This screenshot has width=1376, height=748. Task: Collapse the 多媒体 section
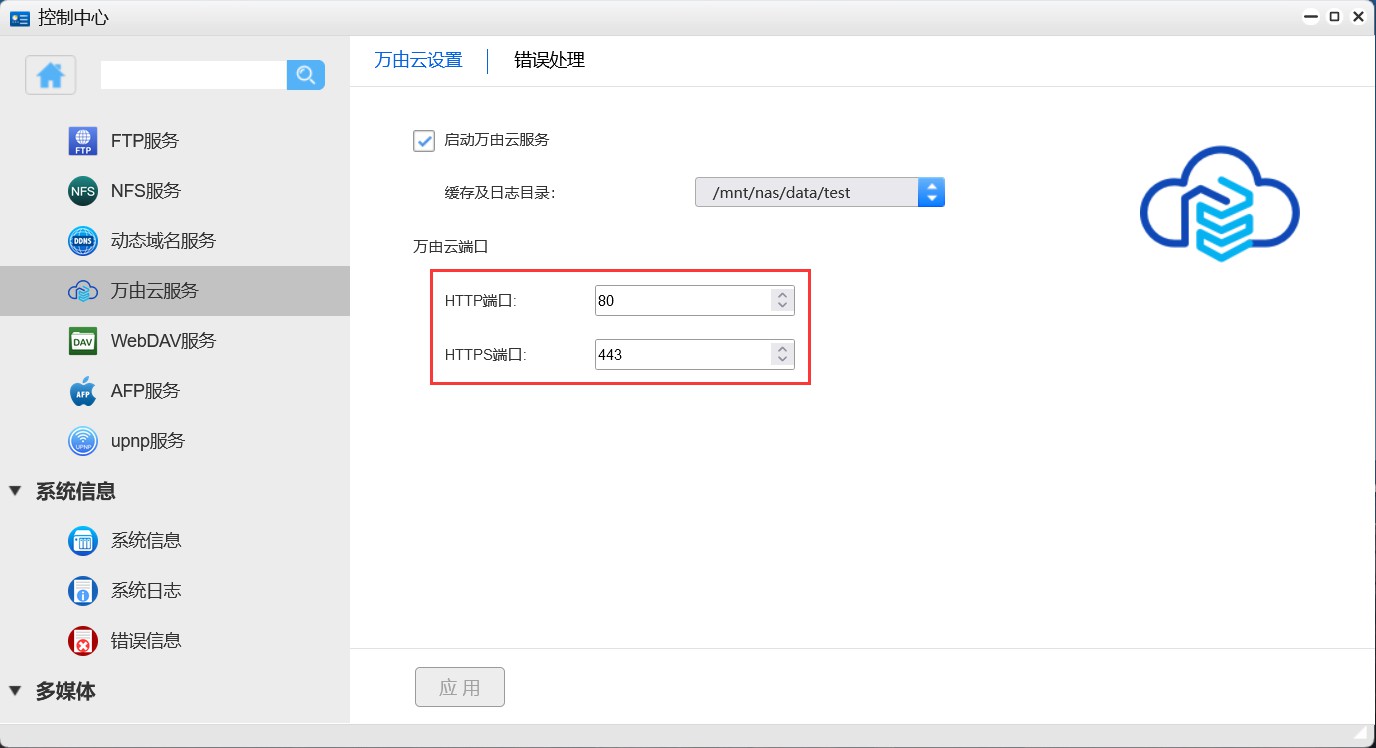[15, 691]
